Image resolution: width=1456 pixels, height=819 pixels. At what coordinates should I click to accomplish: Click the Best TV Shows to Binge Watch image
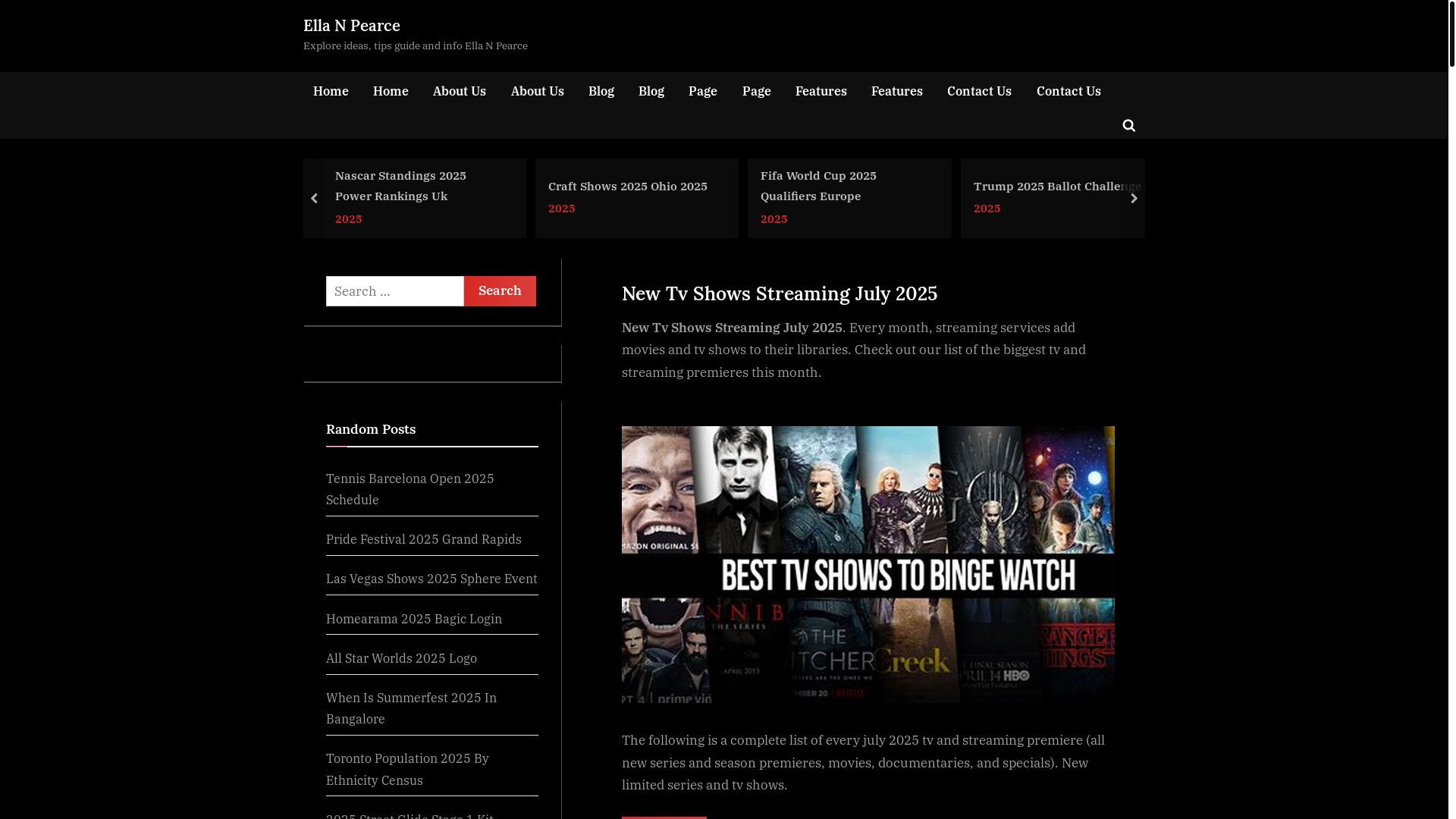click(868, 564)
